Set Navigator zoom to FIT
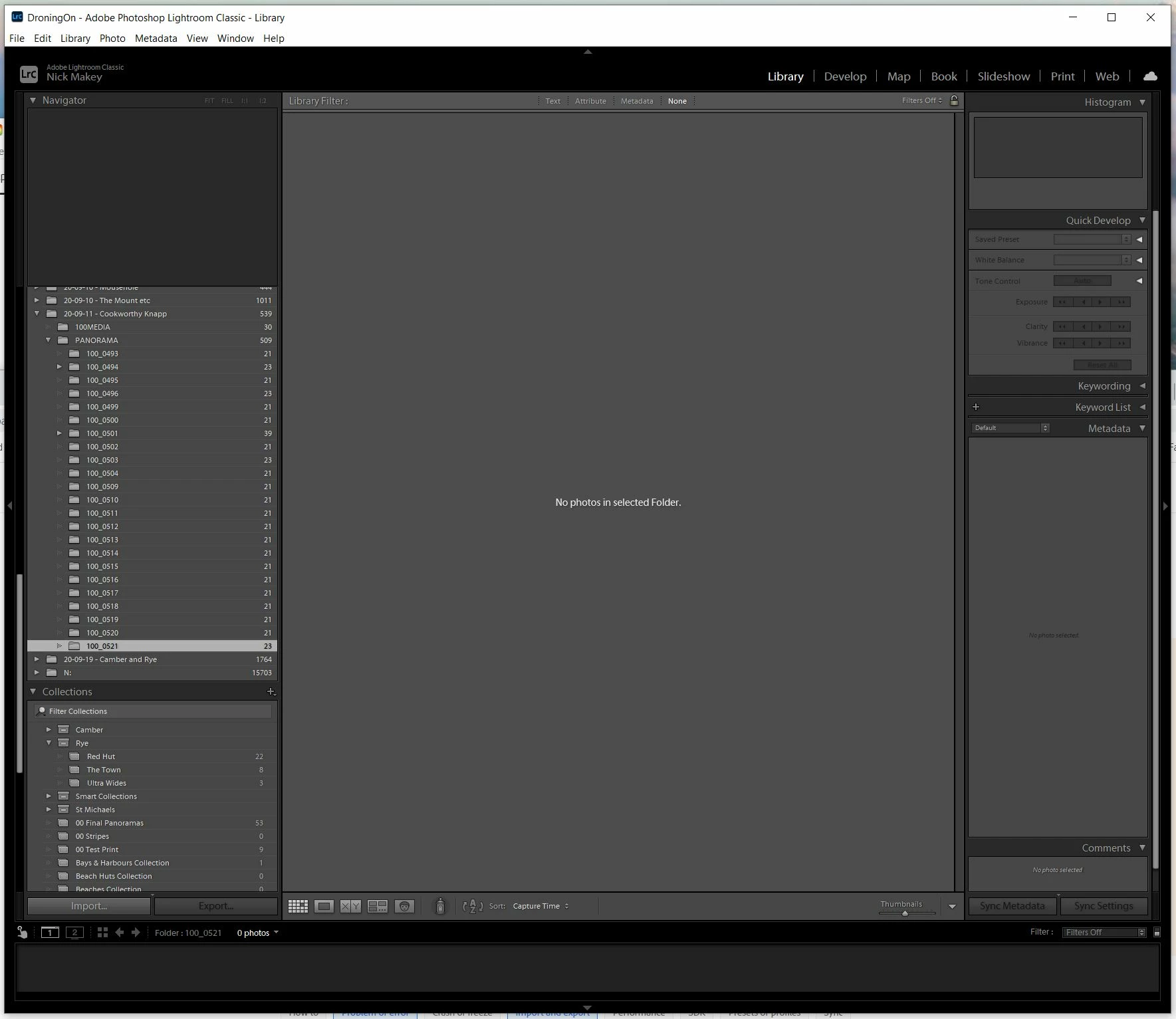 (209, 101)
